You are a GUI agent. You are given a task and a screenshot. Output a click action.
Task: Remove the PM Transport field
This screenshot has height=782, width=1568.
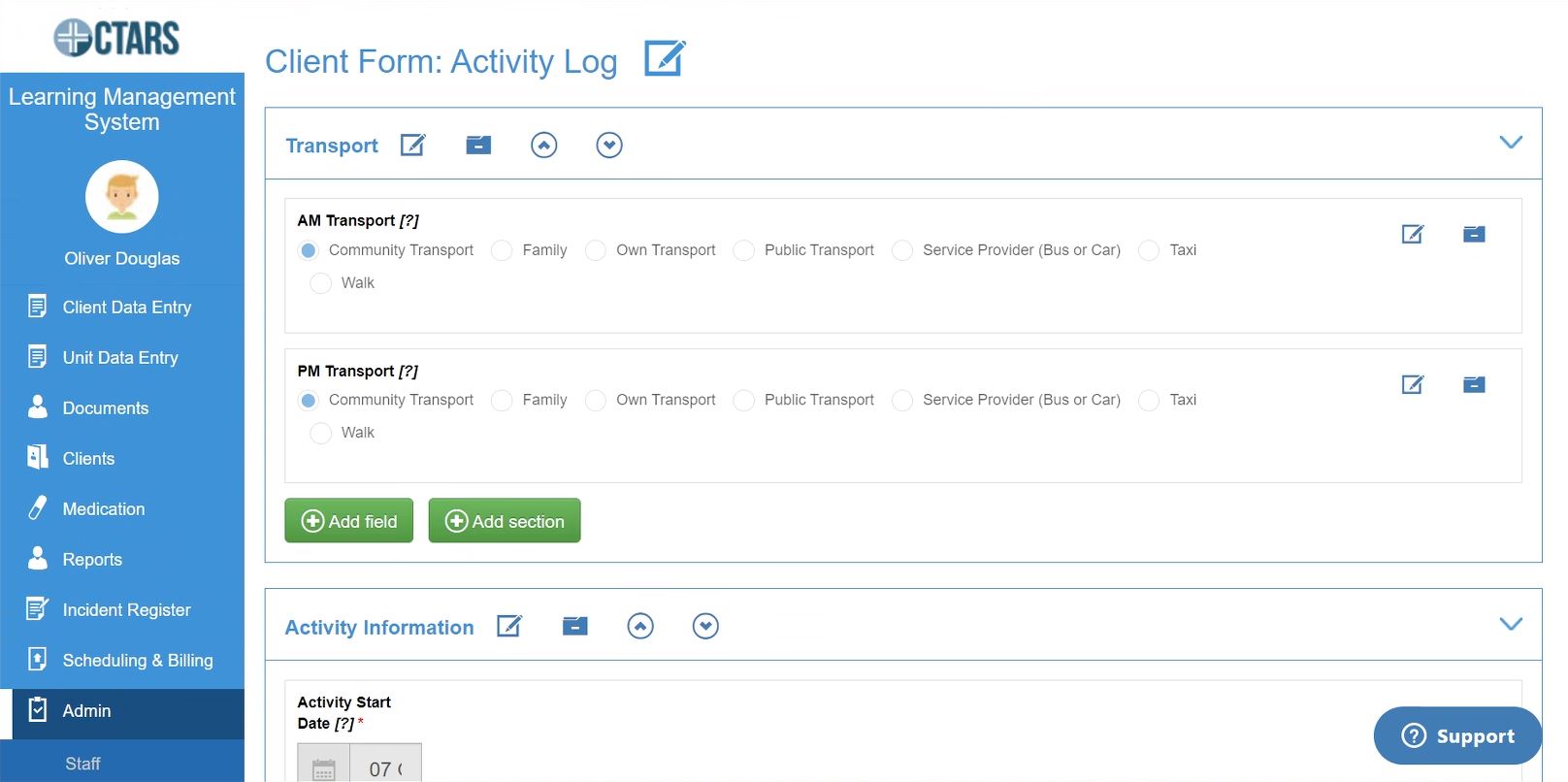tap(1474, 384)
